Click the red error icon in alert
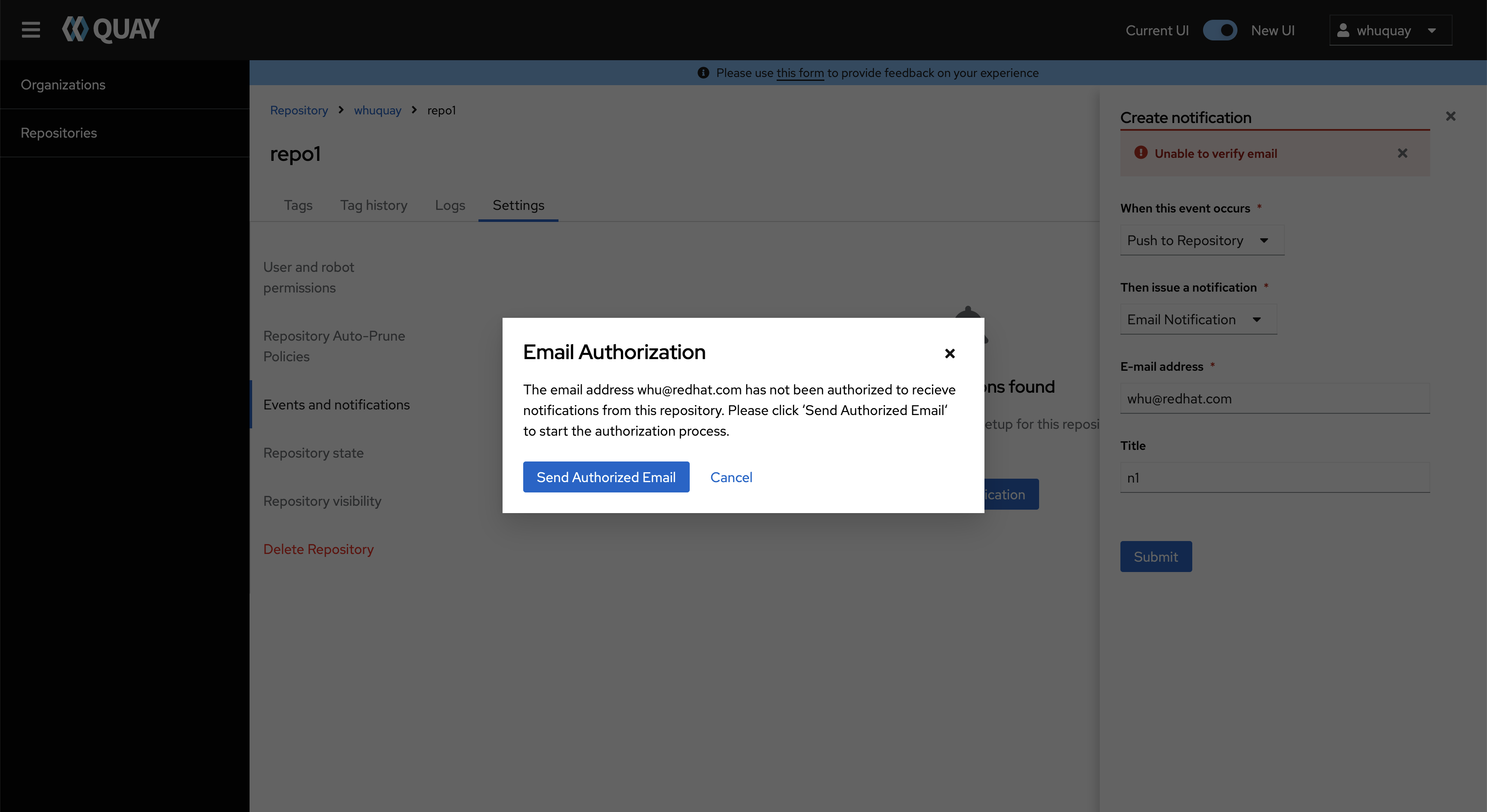This screenshot has height=812, width=1487. tap(1141, 153)
